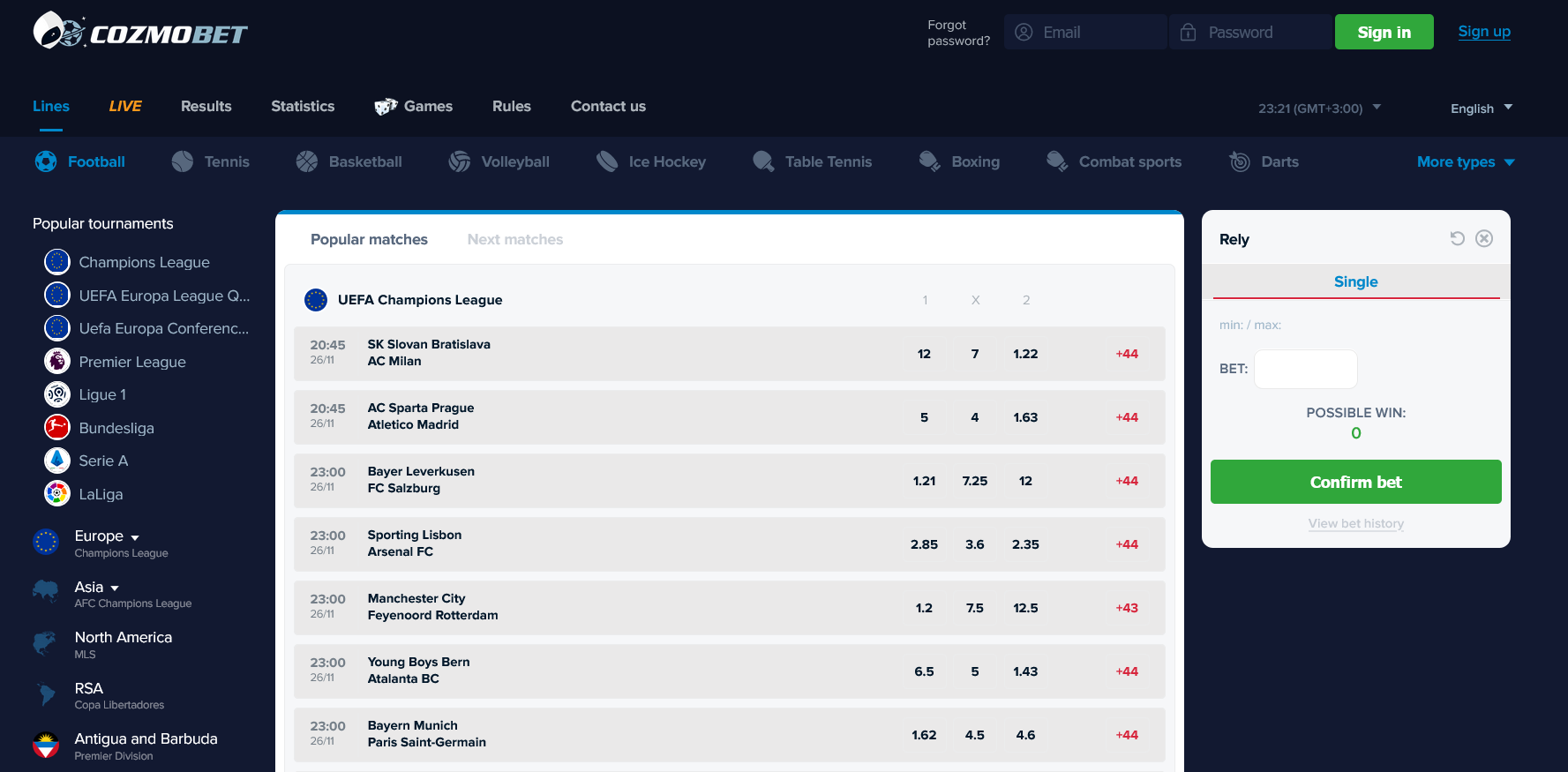
Task: Click the Cozmobet logo
Action: pos(140,32)
